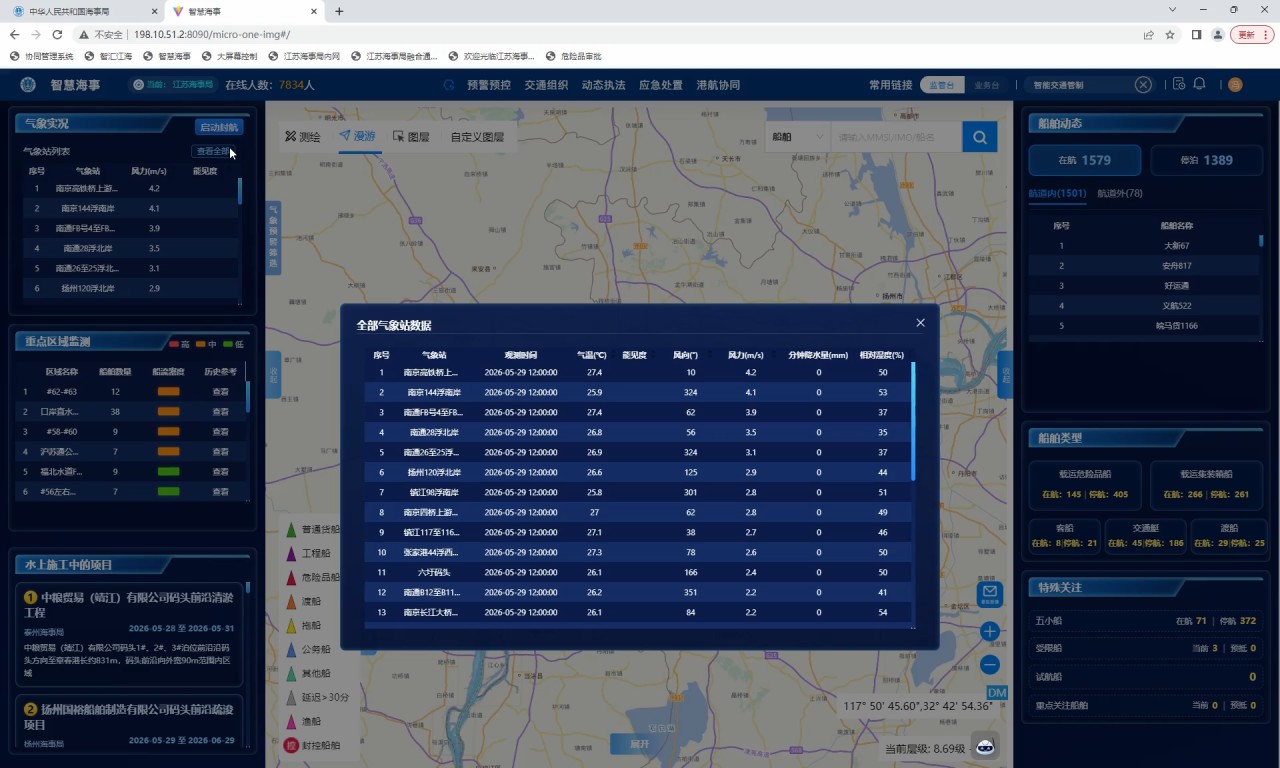Image resolution: width=1280 pixels, height=768 pixels.
Task: Click 查看 link for #62-#63 region
Action: tap(220, 392)
